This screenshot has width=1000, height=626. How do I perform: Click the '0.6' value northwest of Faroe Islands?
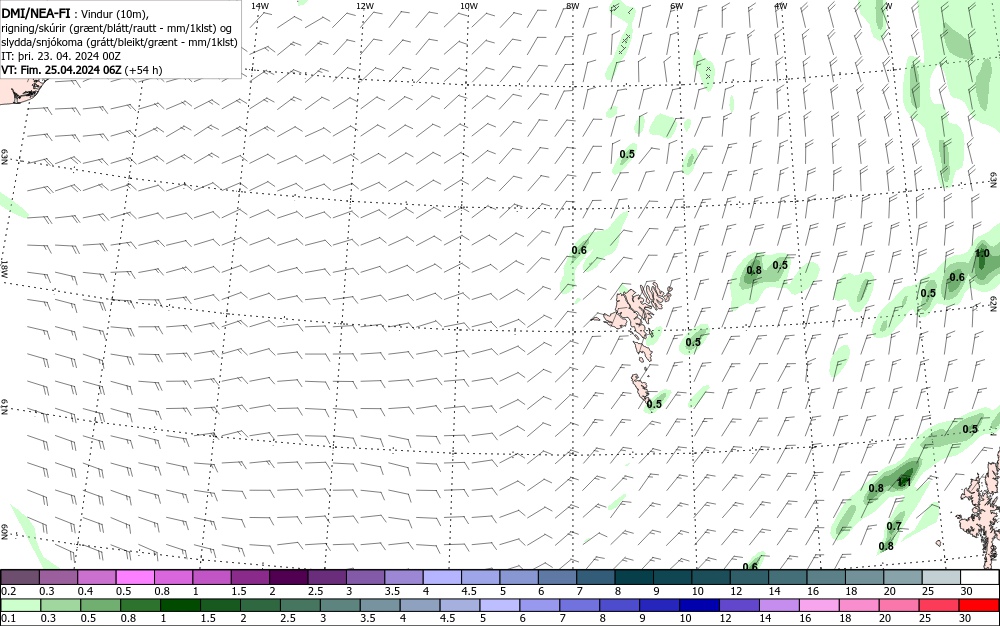(579, 250)
